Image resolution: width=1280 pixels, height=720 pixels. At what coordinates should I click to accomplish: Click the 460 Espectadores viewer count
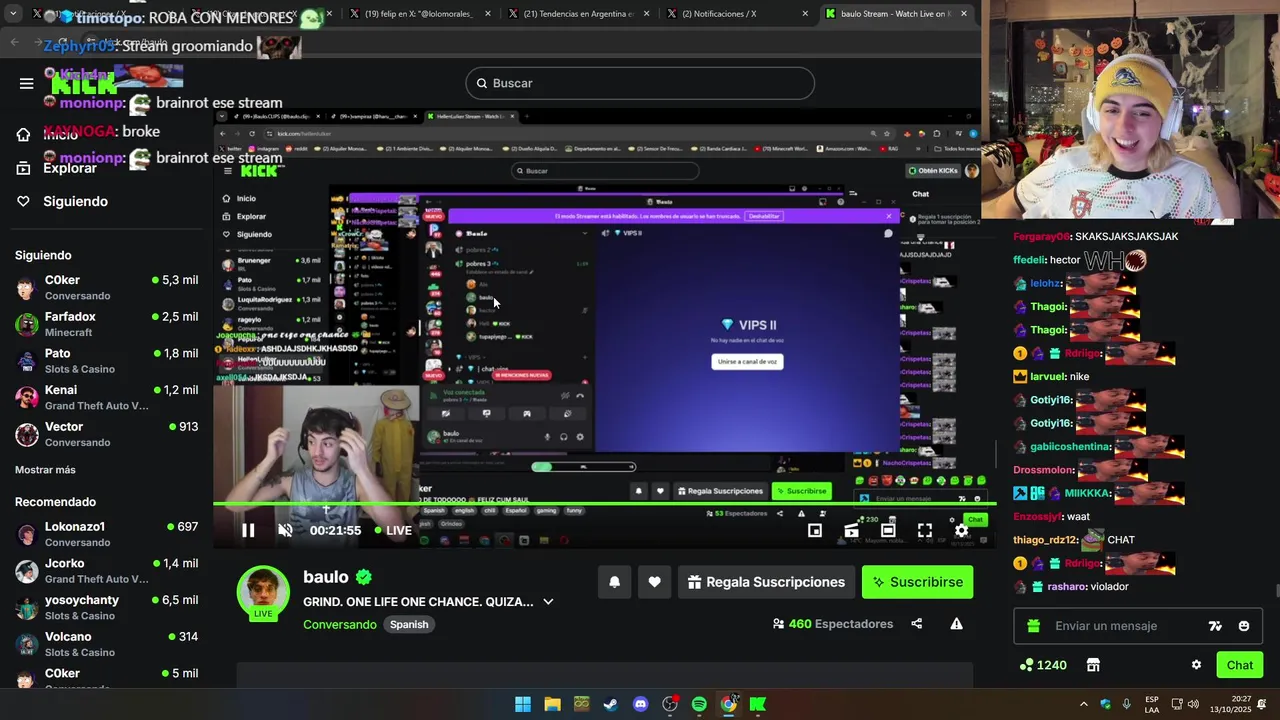(832, 624)
